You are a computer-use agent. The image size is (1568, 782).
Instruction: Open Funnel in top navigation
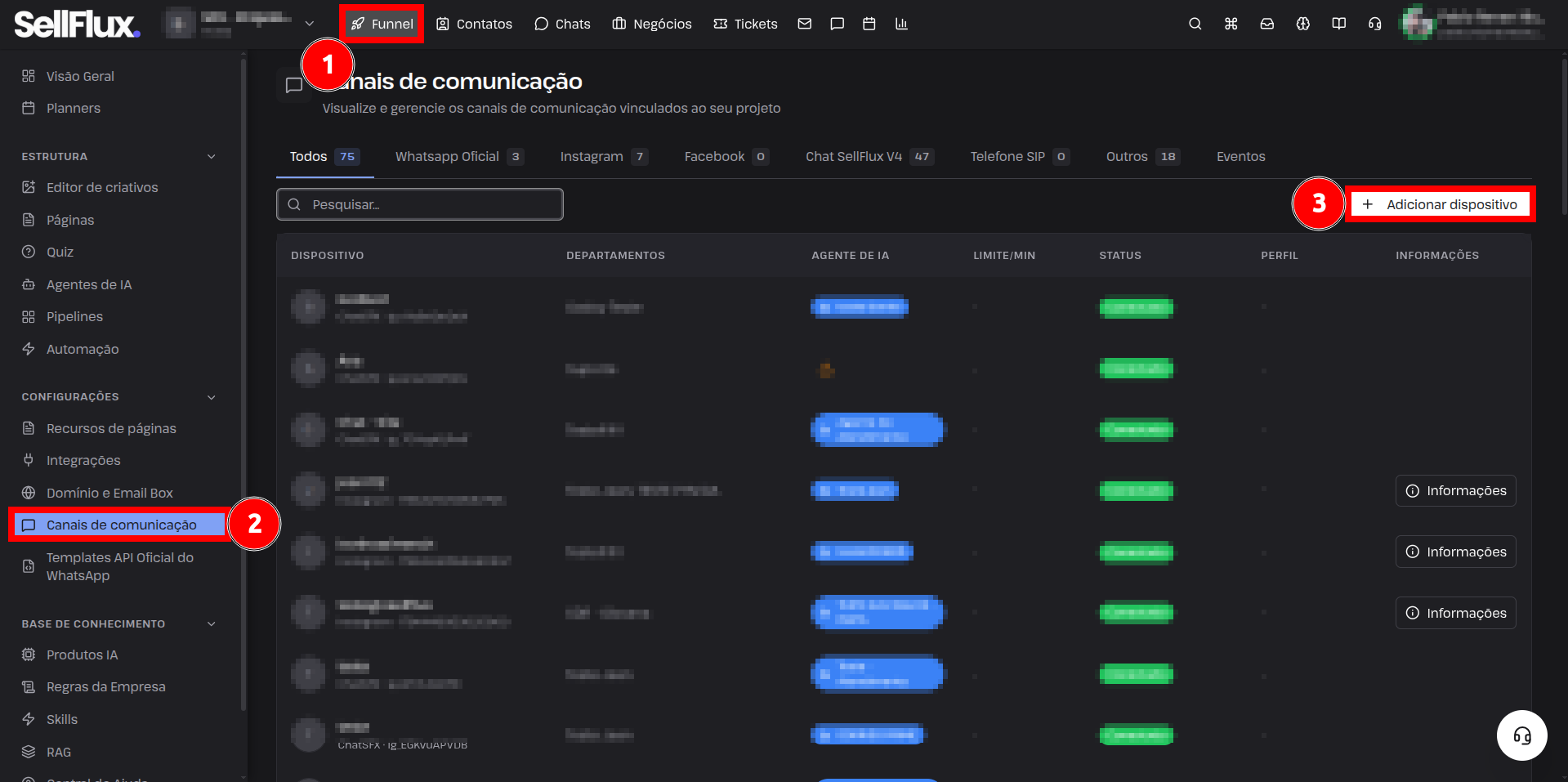click(x=382, y=24)
